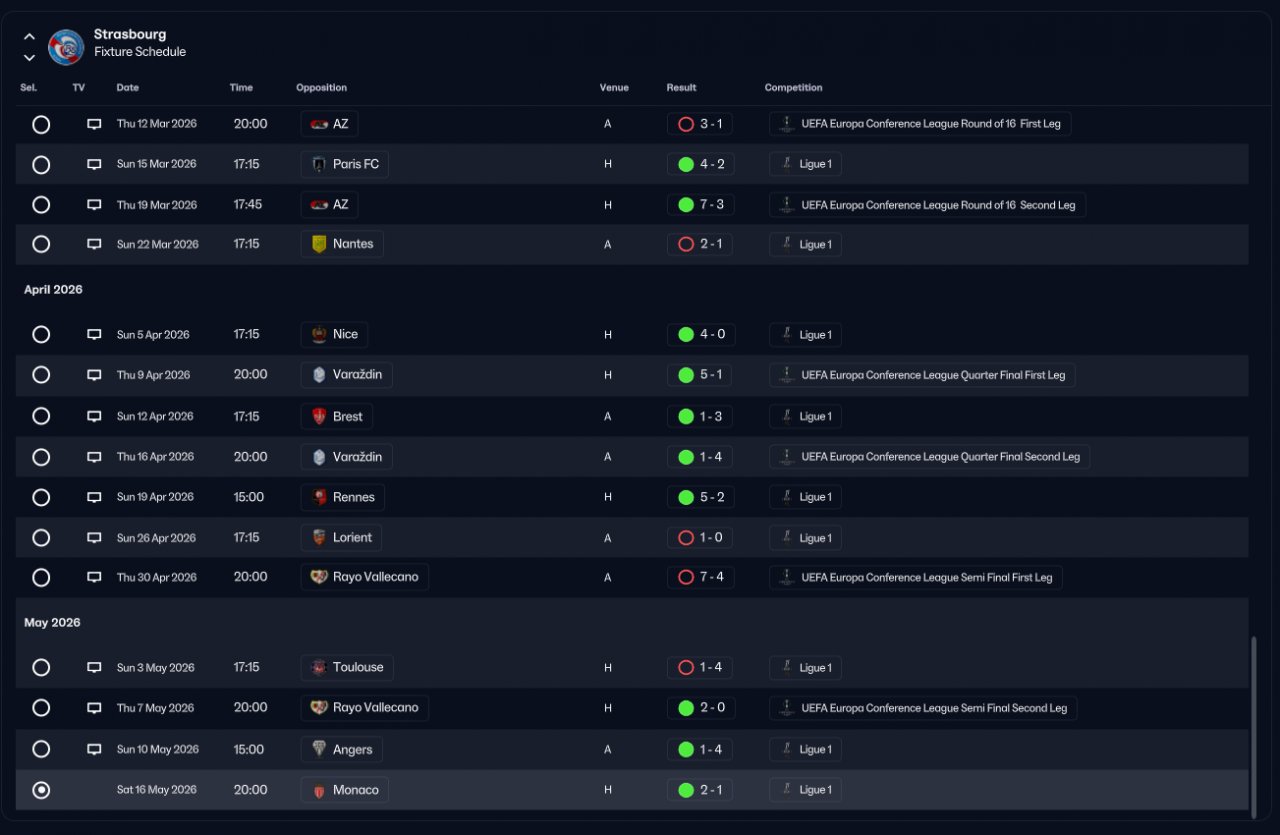The image size is (1280, 835).
Task: Click the Nantes club badge icon
Action: pyautogui.click(x=319, y=244)
